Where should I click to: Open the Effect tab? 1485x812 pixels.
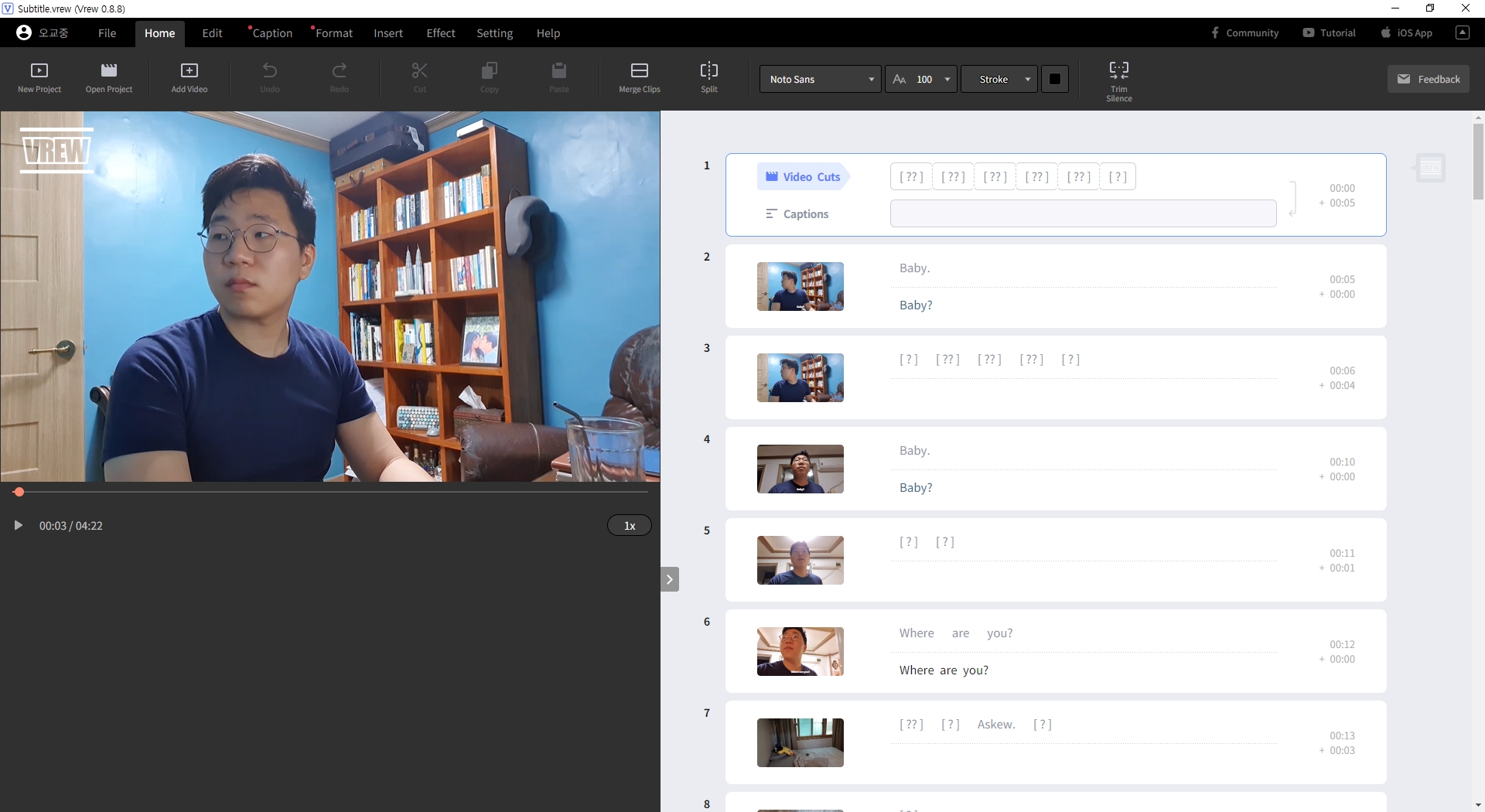(x=441, y=33)
